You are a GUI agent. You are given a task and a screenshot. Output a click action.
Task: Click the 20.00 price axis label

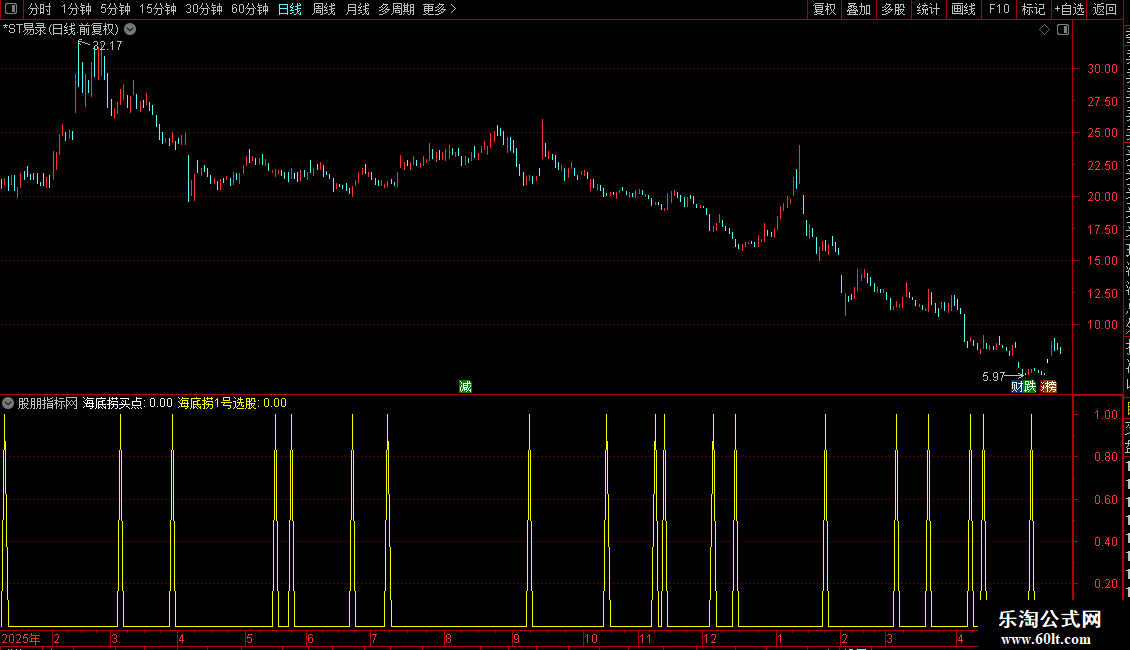(1102, 197)
